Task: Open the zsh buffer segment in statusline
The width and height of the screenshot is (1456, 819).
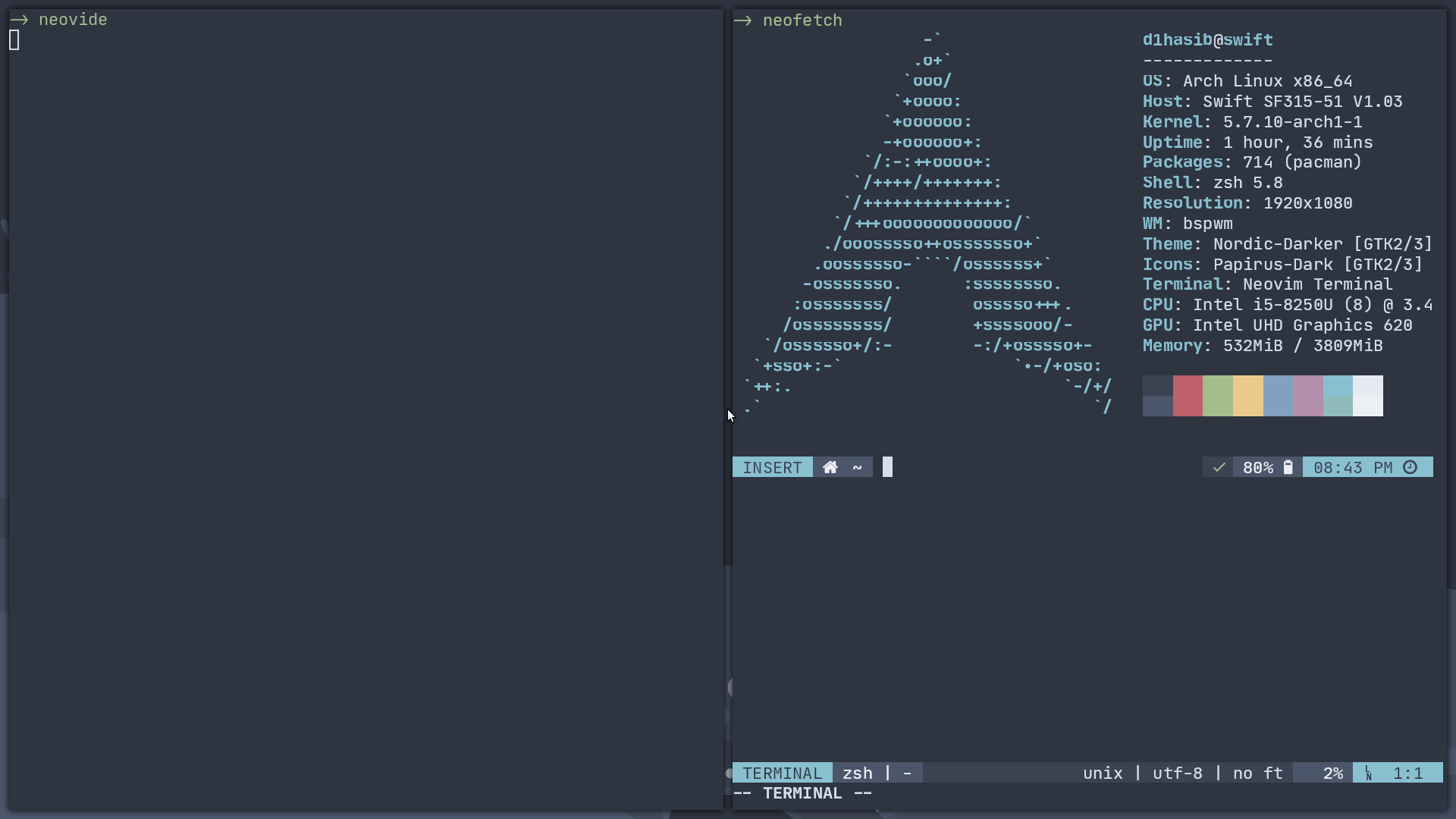Action: click(x=858, y=773)
